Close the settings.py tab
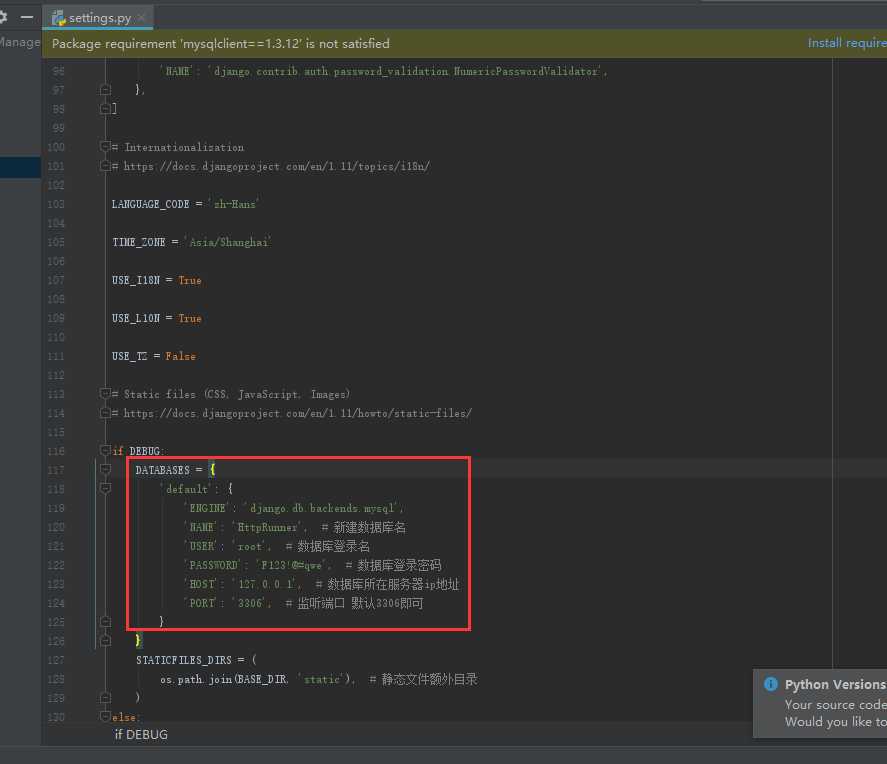 click(142, 18)
